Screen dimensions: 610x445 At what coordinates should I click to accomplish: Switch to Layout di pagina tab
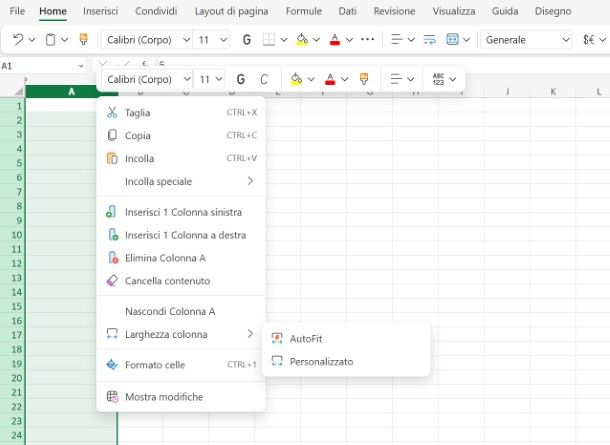point(231,11)
